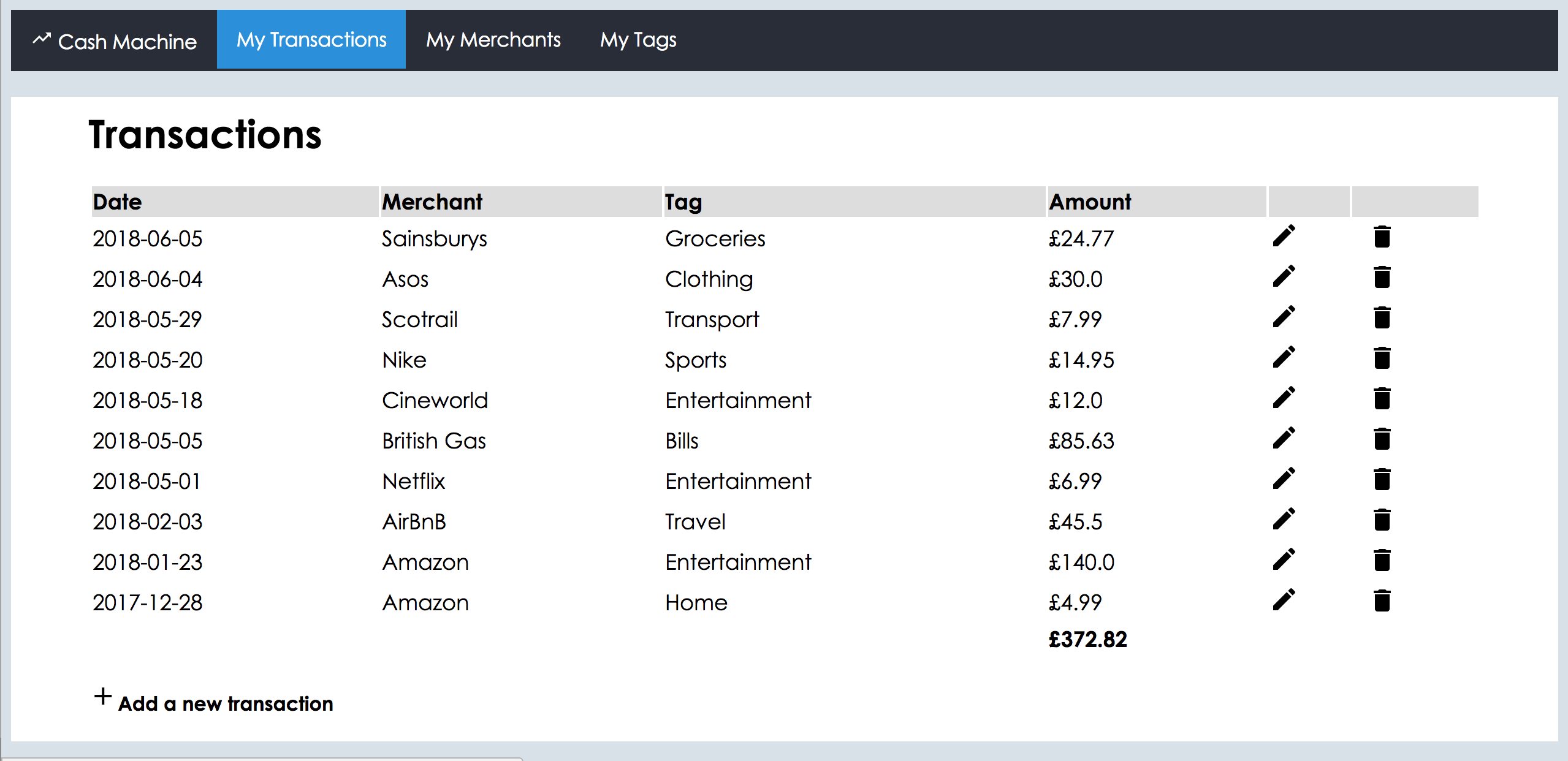Delete the Cineworld transaction
The image size is (1568, 761).
[x=1382, y=398]
